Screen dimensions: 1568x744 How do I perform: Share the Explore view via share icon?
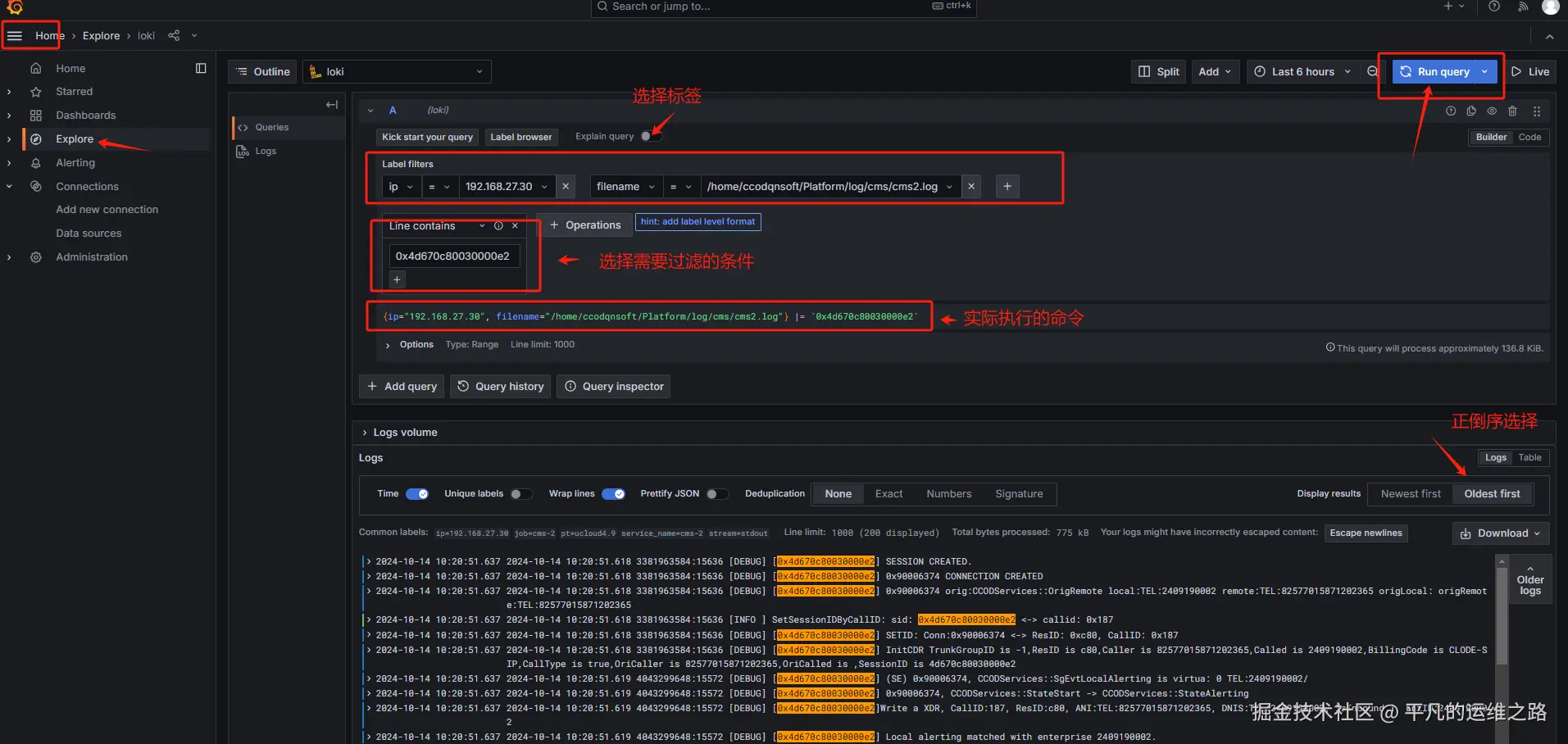(x=174, y=36)
